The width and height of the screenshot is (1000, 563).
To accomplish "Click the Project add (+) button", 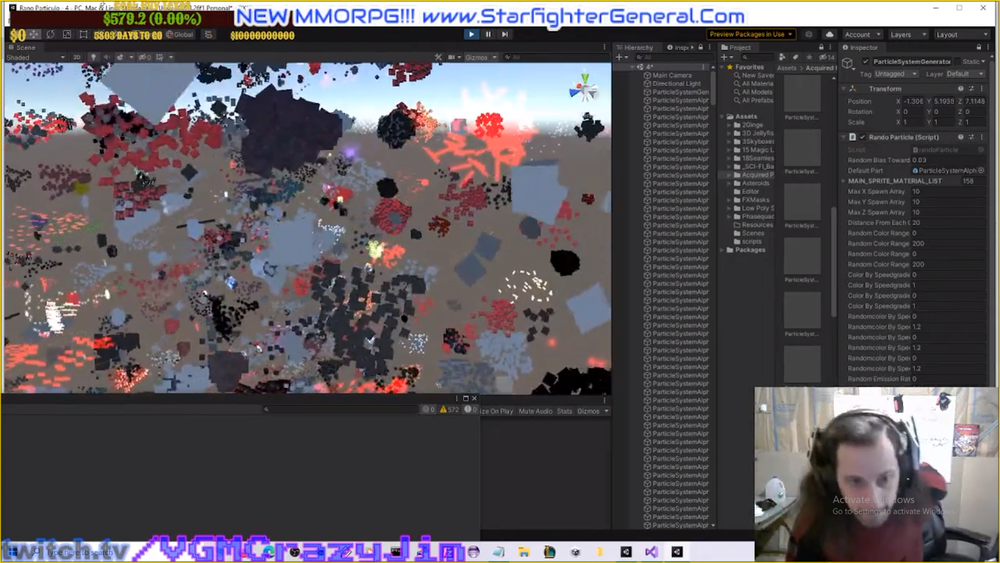I will click(x=726, y=57).
